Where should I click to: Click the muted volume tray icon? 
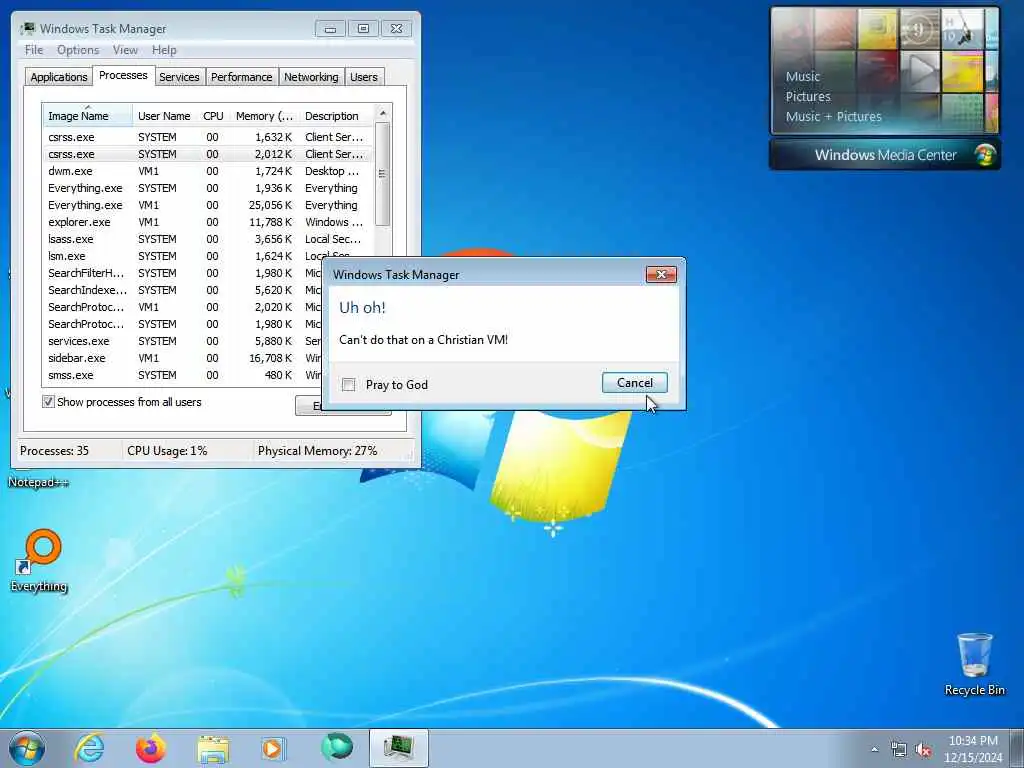923,750
